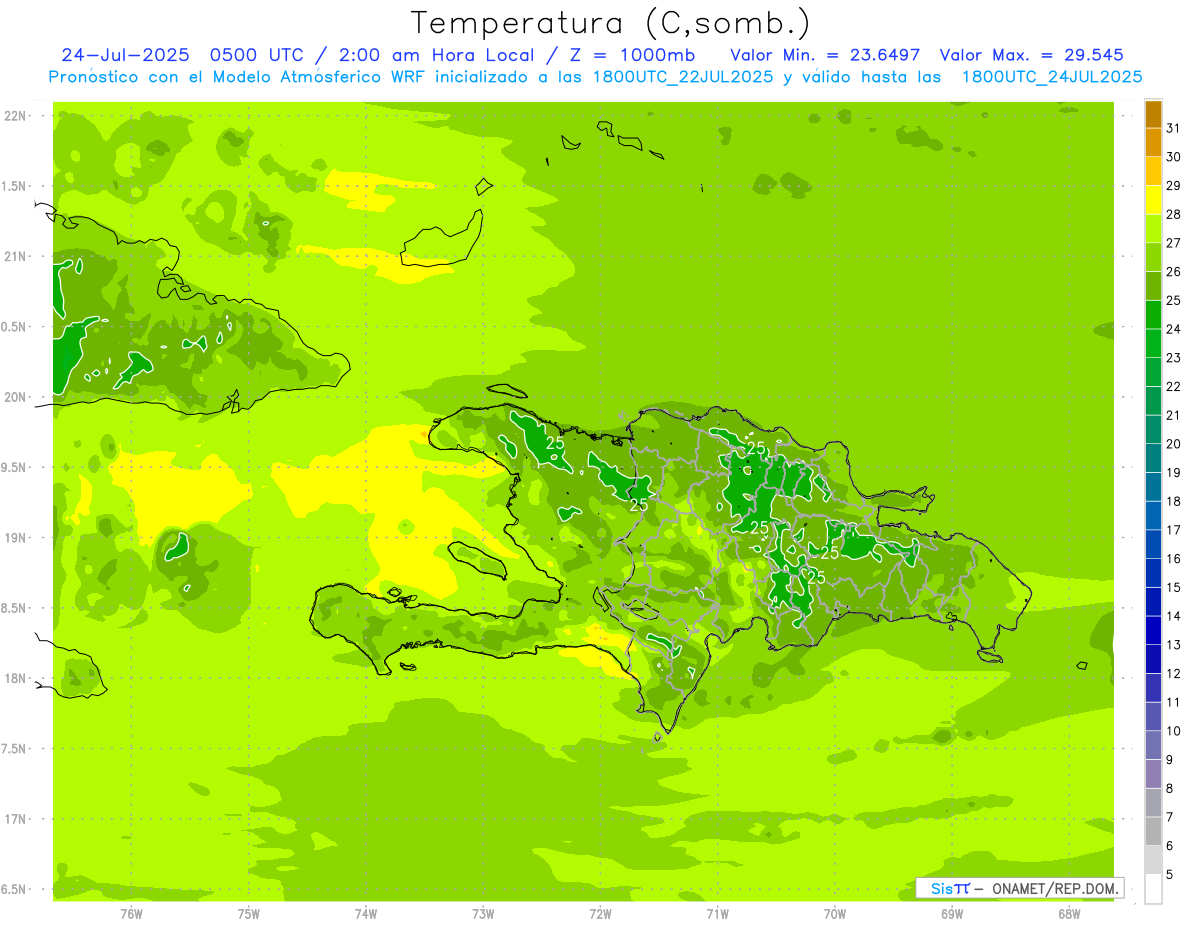Viewport: 1200px width, 927px height.
Task: Pick the gray legend swatch between 6 and 7
Action: (1153, 831)
